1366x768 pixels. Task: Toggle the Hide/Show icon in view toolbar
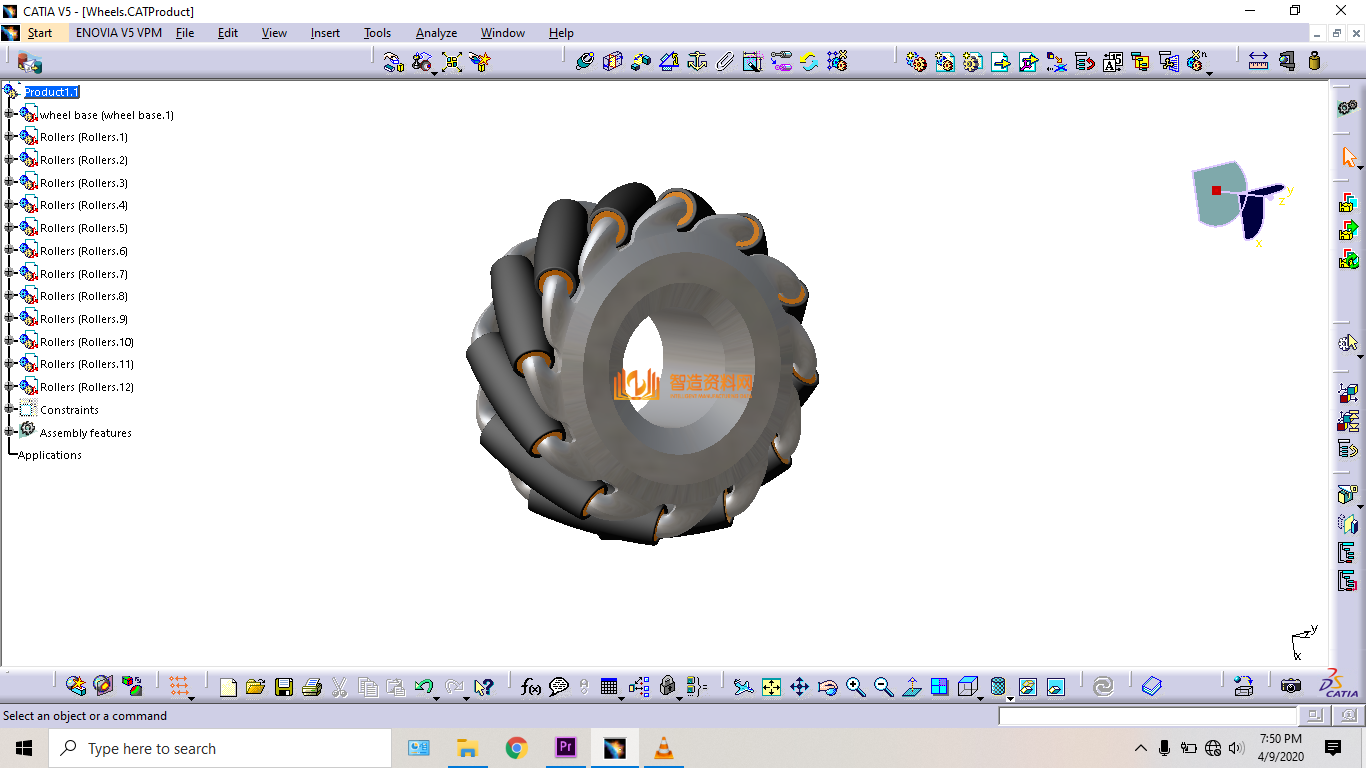click(x=1027, y=687)
